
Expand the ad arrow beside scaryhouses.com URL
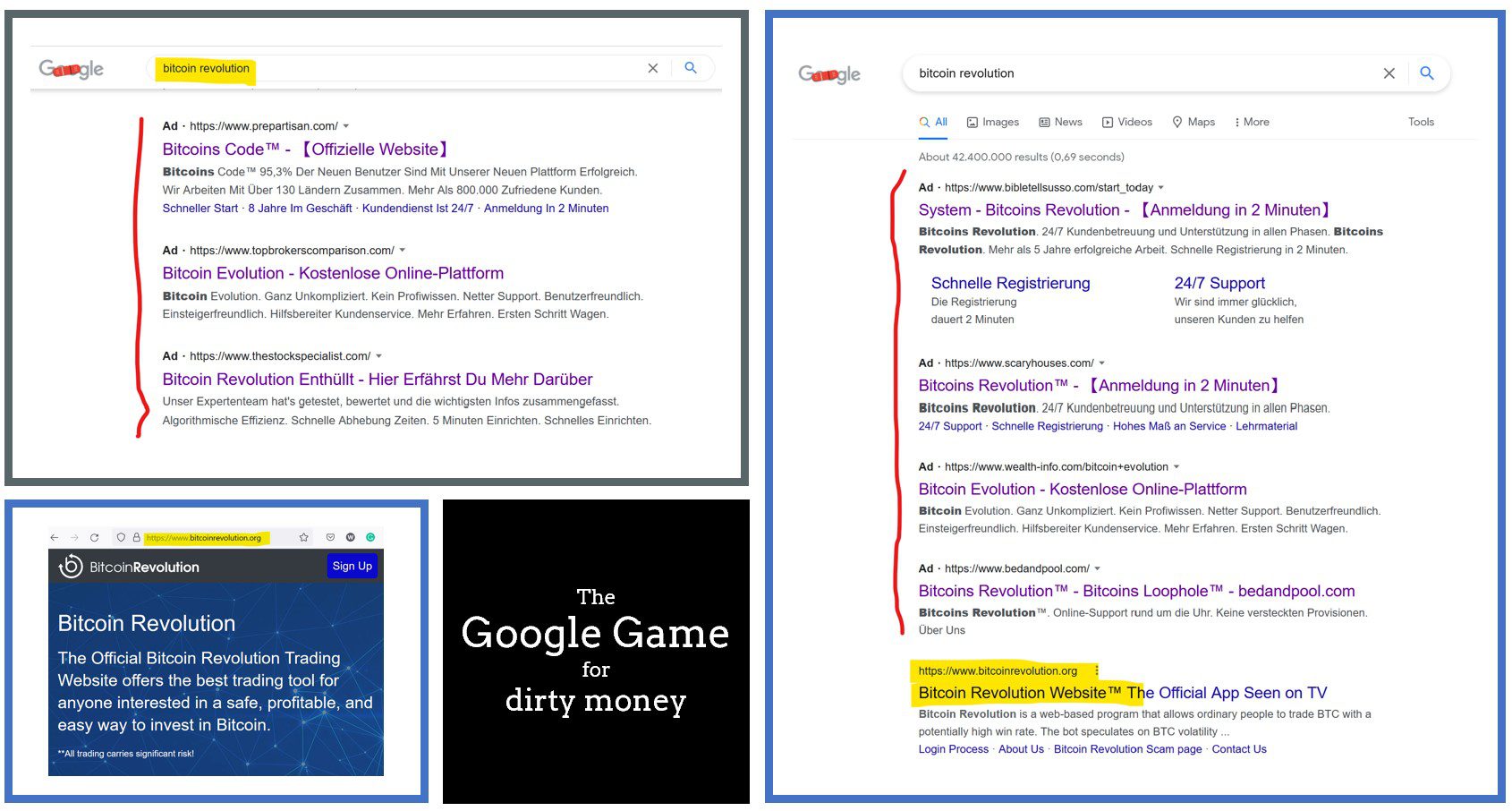coord(1101,363)
